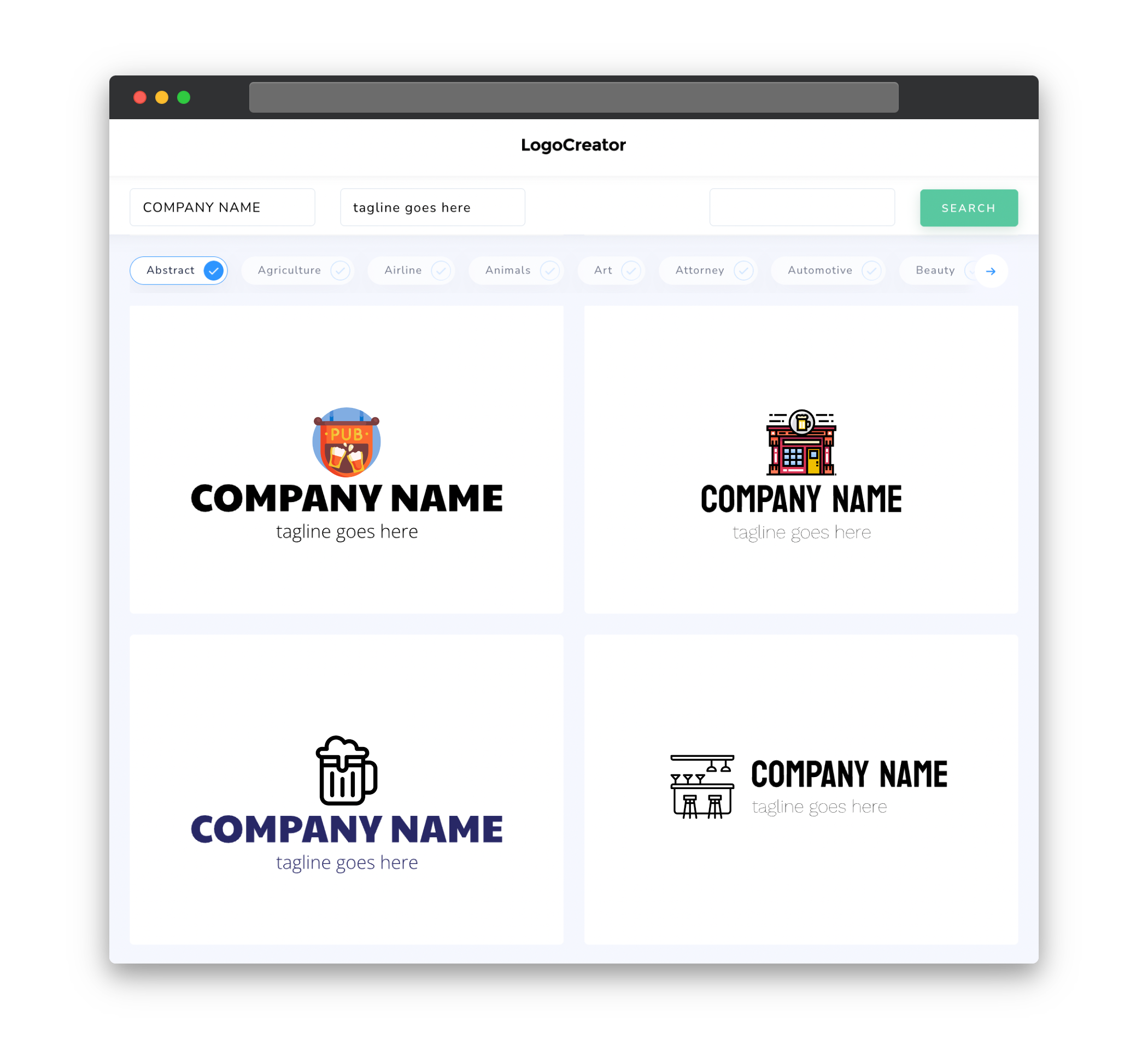
Task: Toggle the Art category filter
Action: [x=612, y=270]
